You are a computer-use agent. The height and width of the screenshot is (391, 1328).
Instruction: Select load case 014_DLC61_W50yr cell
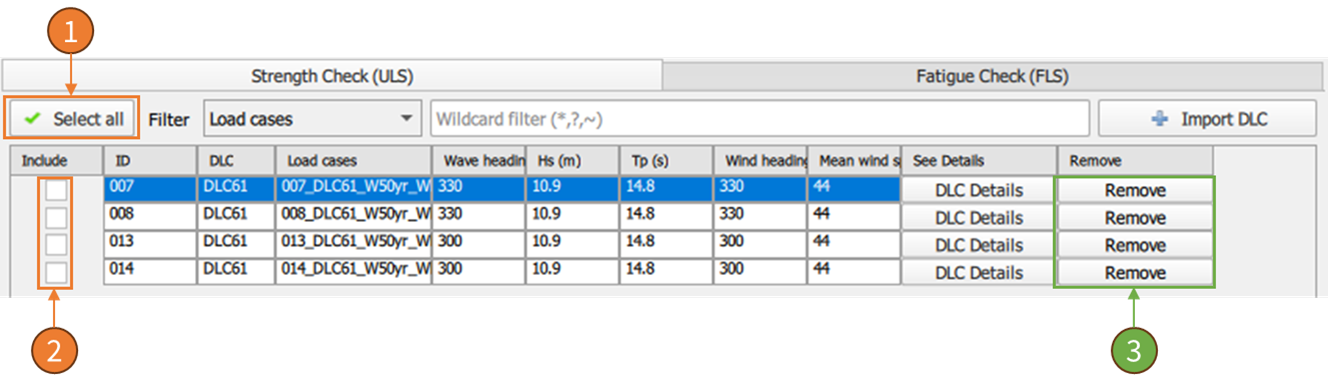pos(353,272)
